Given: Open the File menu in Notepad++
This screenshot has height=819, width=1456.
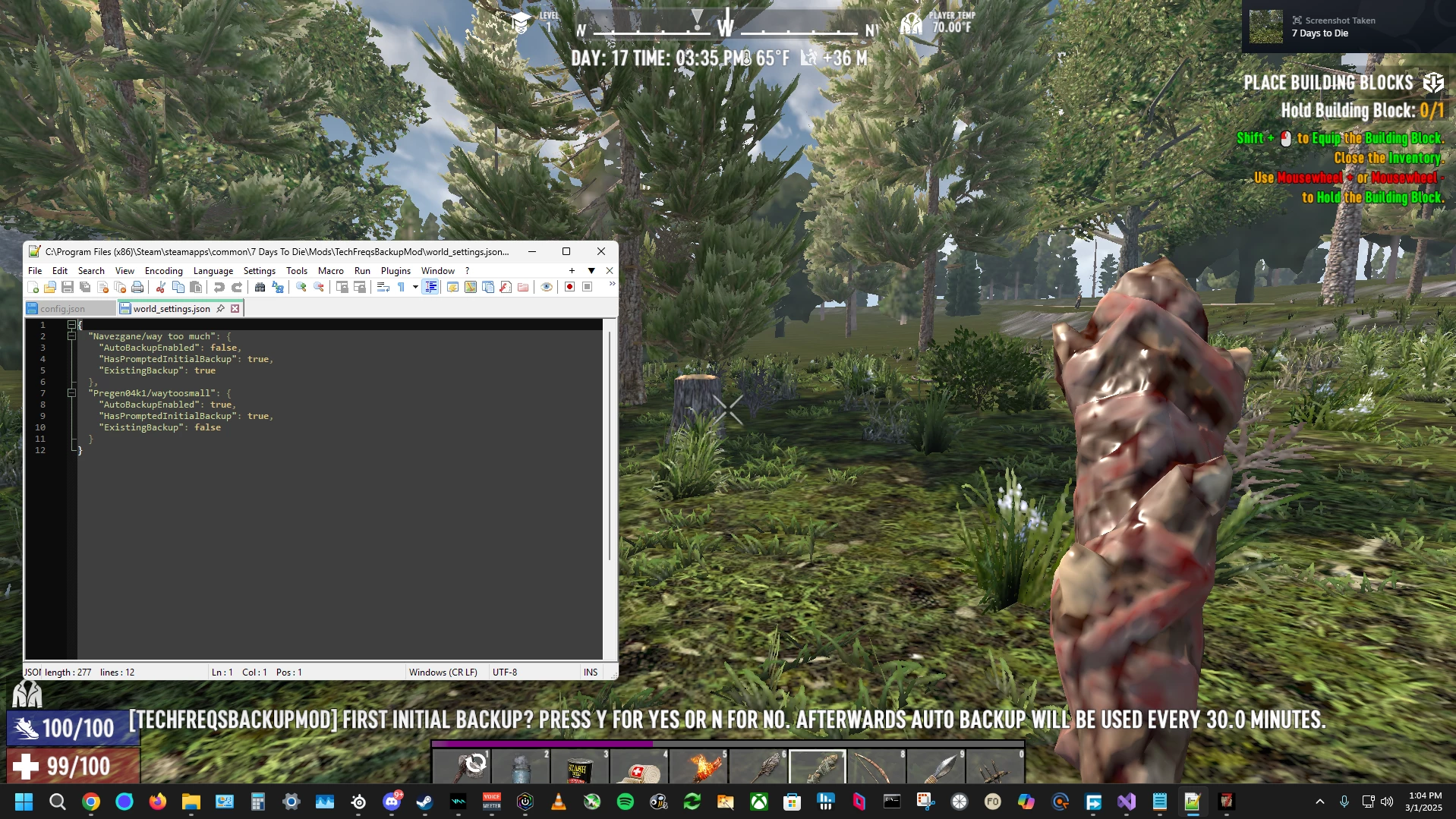Looking at the screenshot, I should [35, 271].
